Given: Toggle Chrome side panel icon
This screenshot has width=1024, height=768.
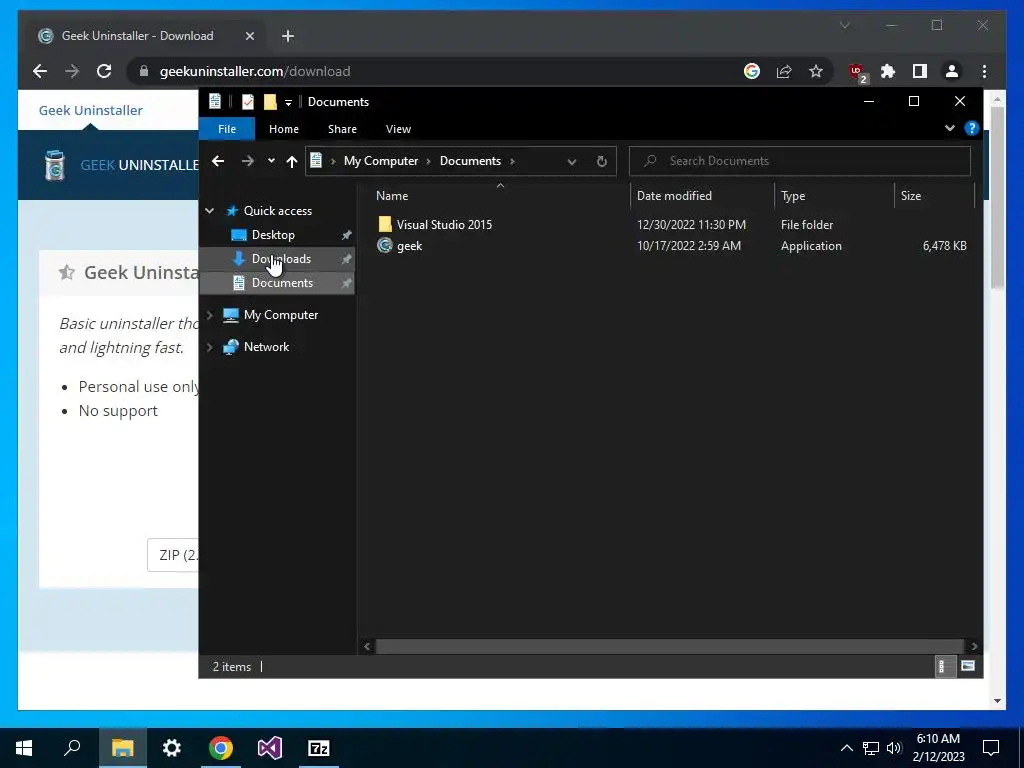Looking at the screenshot, I should coord(920,71).
